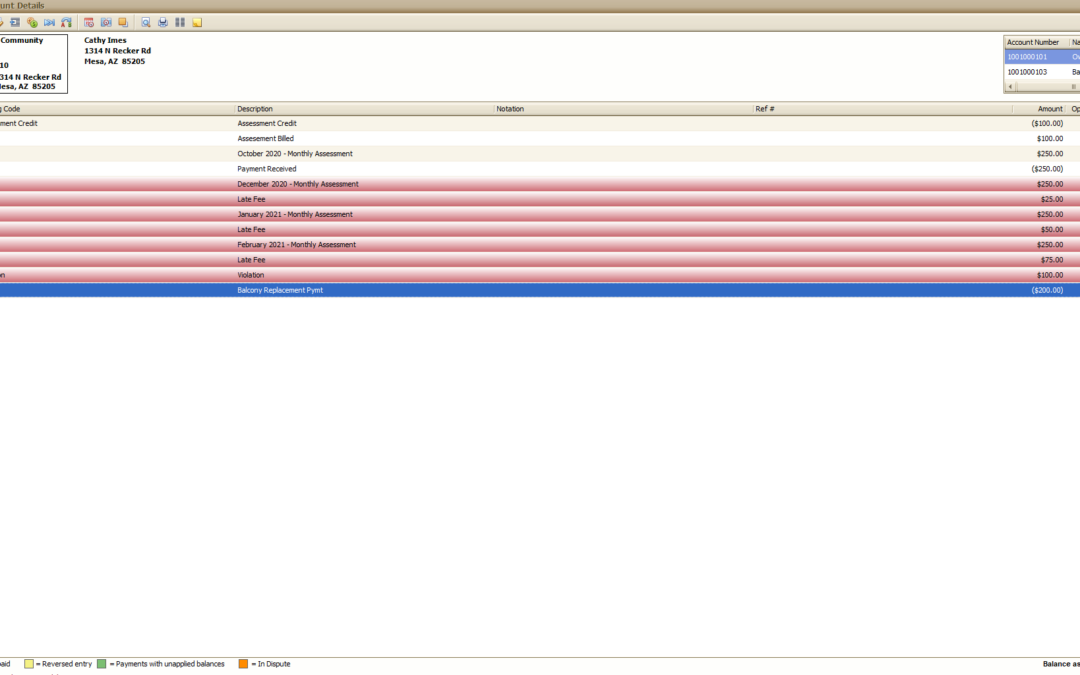Click the blue skip-forward arrows toolbar icon
This screenshot has width=1080, height=675.
tap(49, 22)
